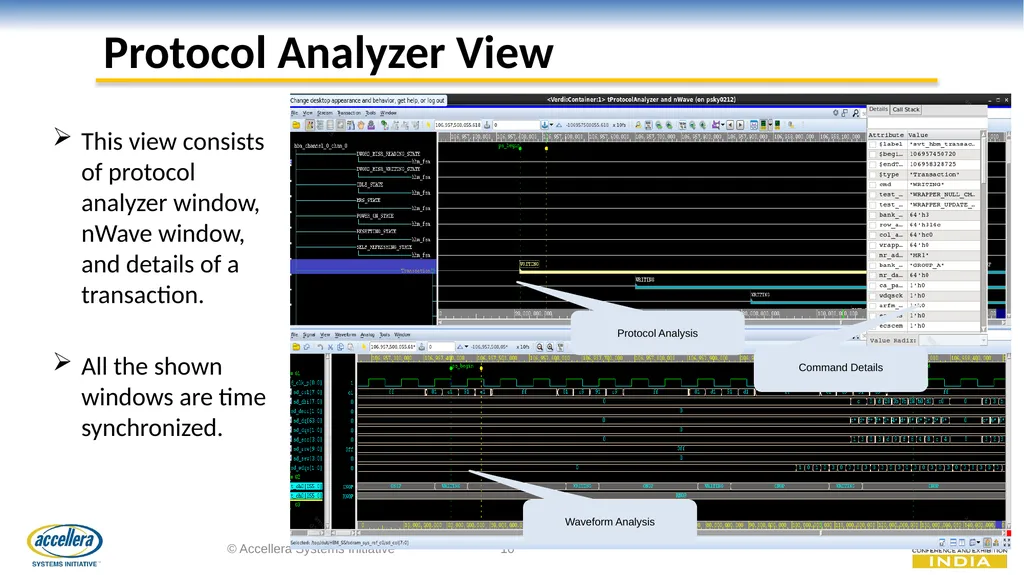Click zoom in magnifier in nWave toolbar
1024x575 pixels.
550,347
